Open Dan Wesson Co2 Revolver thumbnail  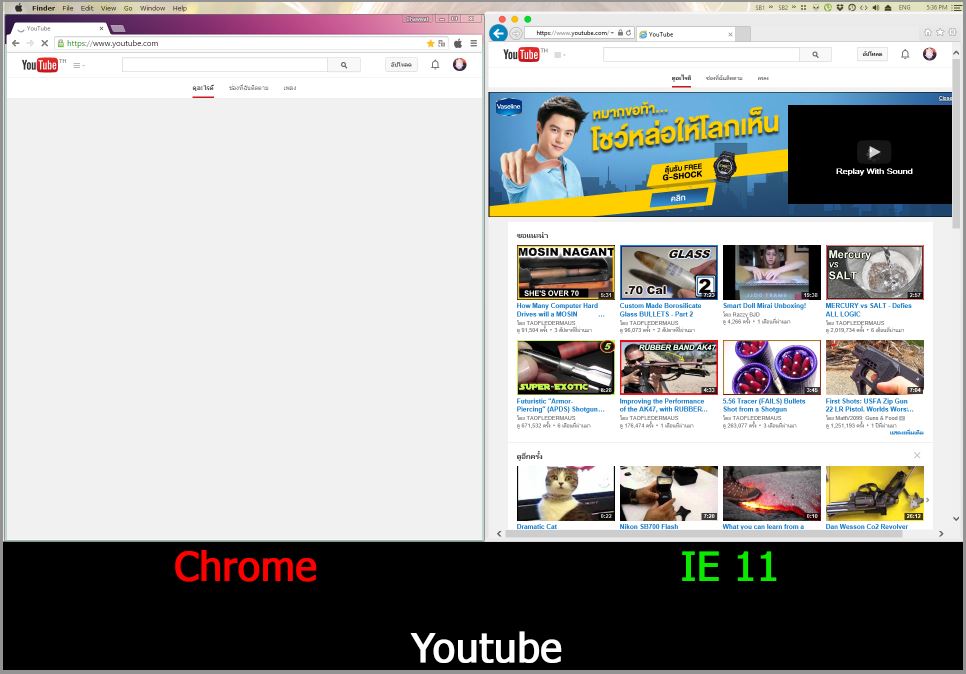874,493
